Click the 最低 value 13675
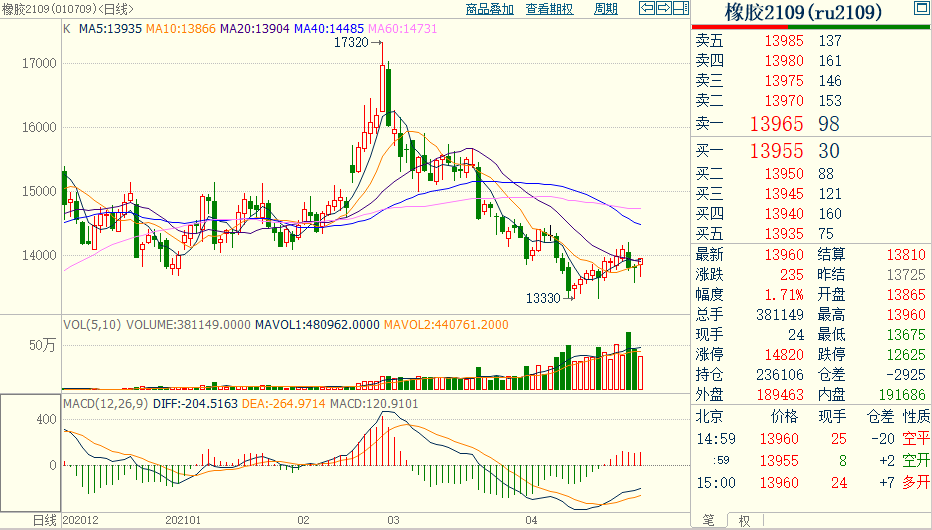Screen dimensions: 932x530 coord(906,335)
